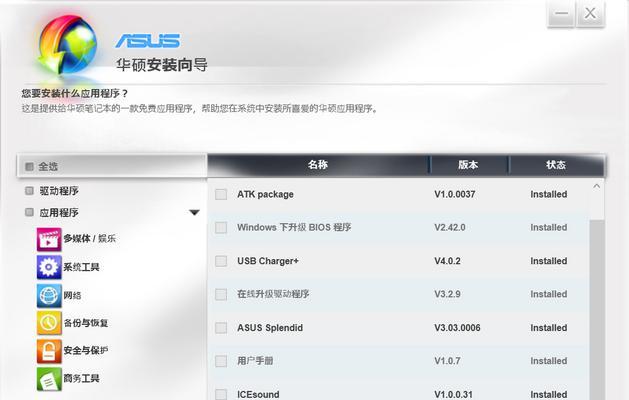The width and height of the screenshot is (629, 400).
Task: Click the 驱动程序 label
Action: point(59,191)
